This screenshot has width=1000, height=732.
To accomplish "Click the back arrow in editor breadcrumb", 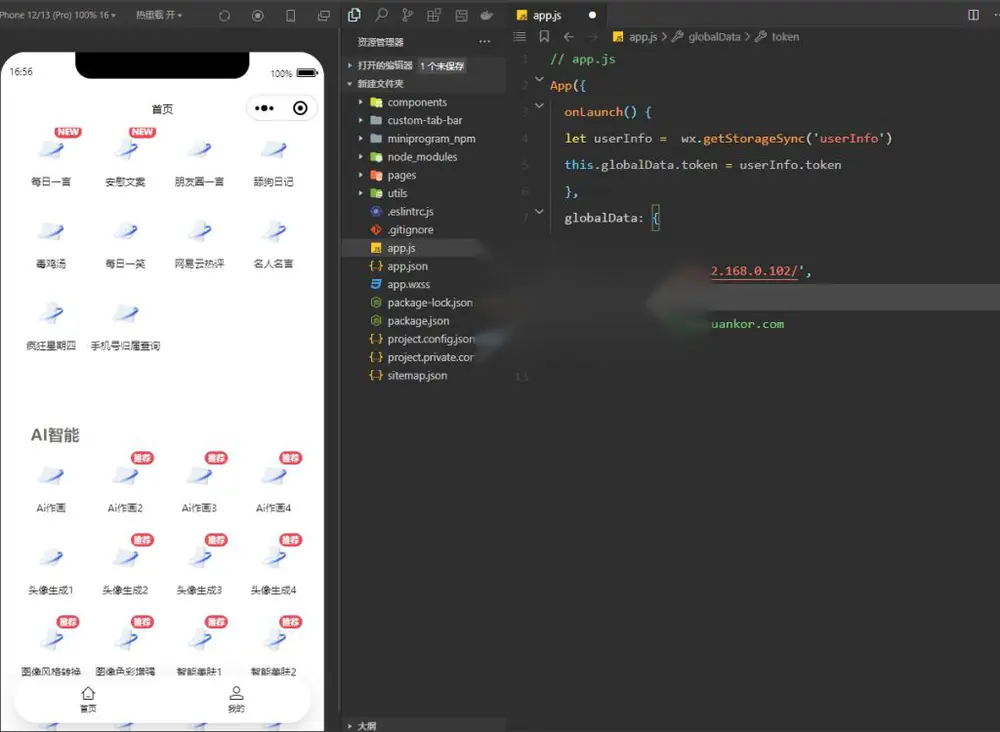I will click(x=569, y=37).
